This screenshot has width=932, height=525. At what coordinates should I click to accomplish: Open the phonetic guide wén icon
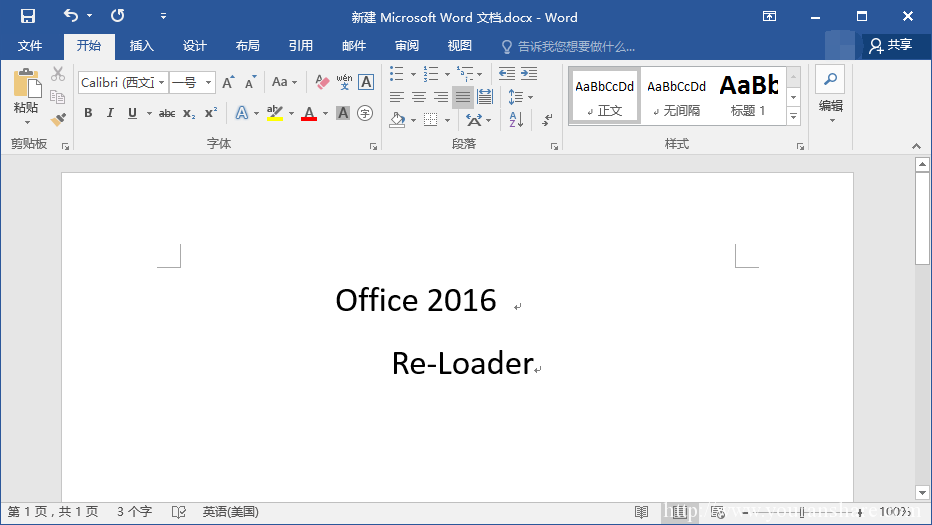click(344, 82)
